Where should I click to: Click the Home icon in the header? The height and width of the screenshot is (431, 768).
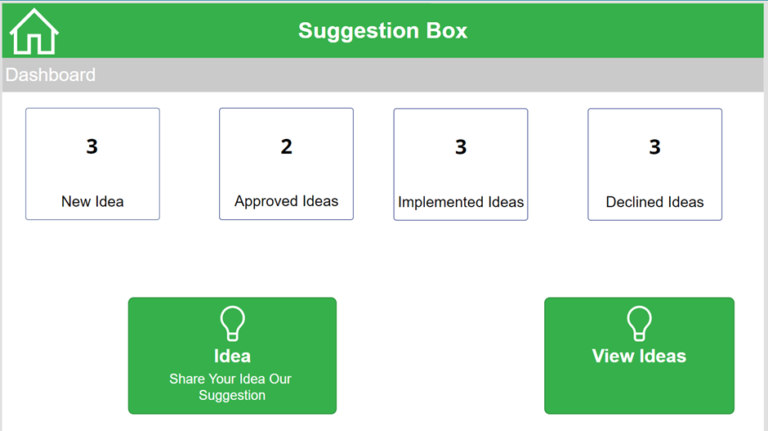[x=34, y=32]
